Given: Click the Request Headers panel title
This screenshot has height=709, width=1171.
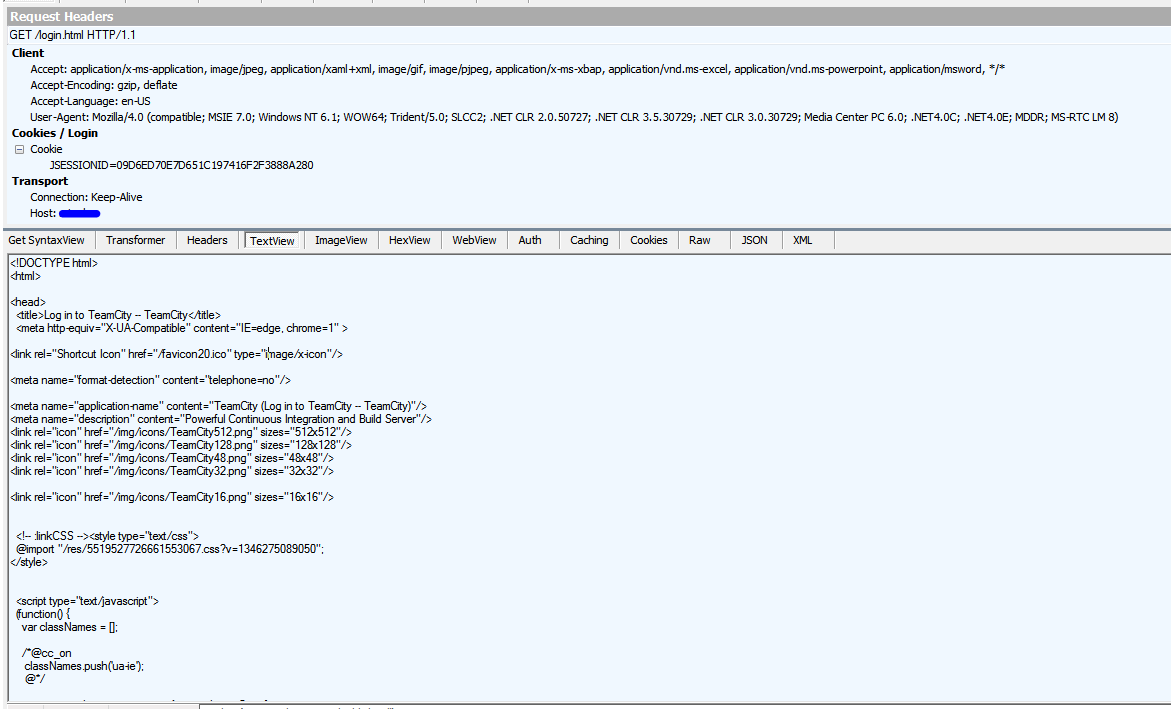Looking at the screenshot, I should [61, 16].
